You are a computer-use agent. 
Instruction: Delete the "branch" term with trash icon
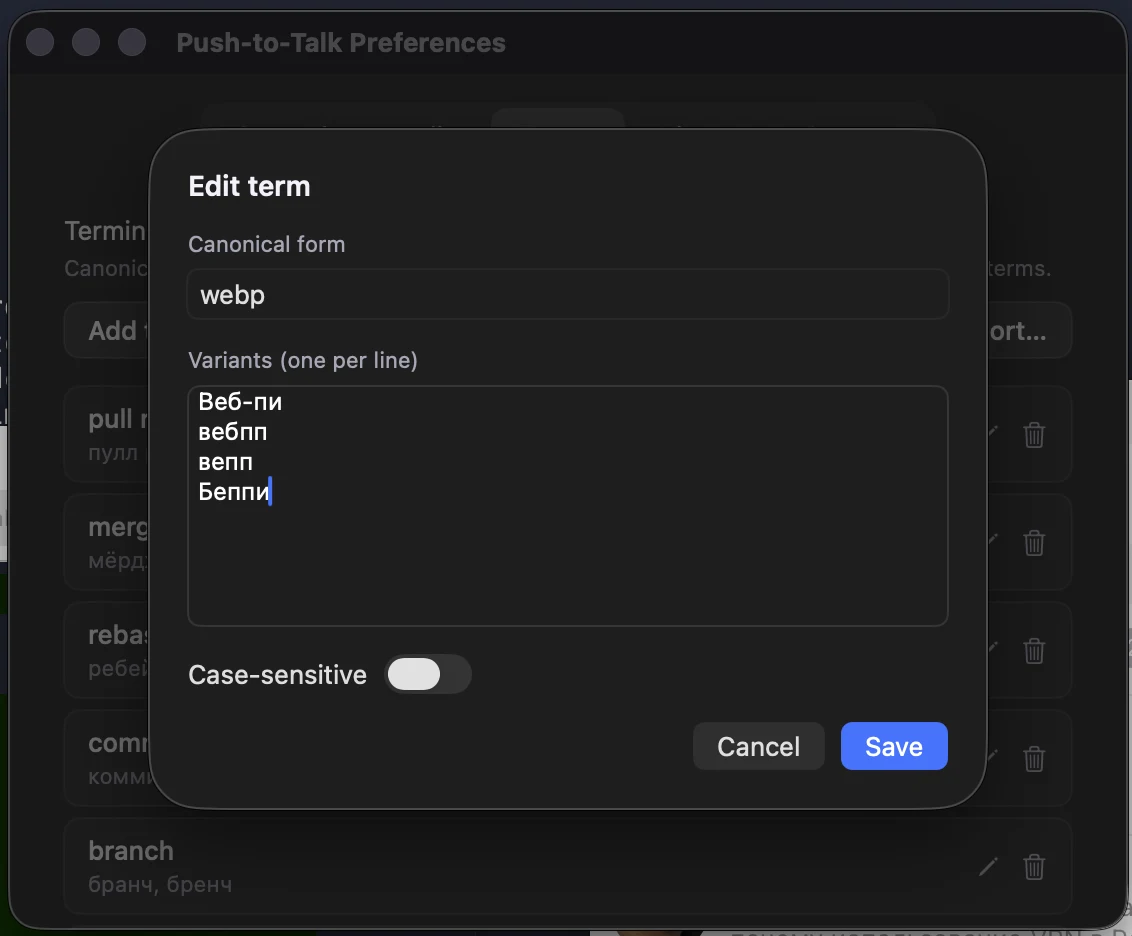point(1034,867)
